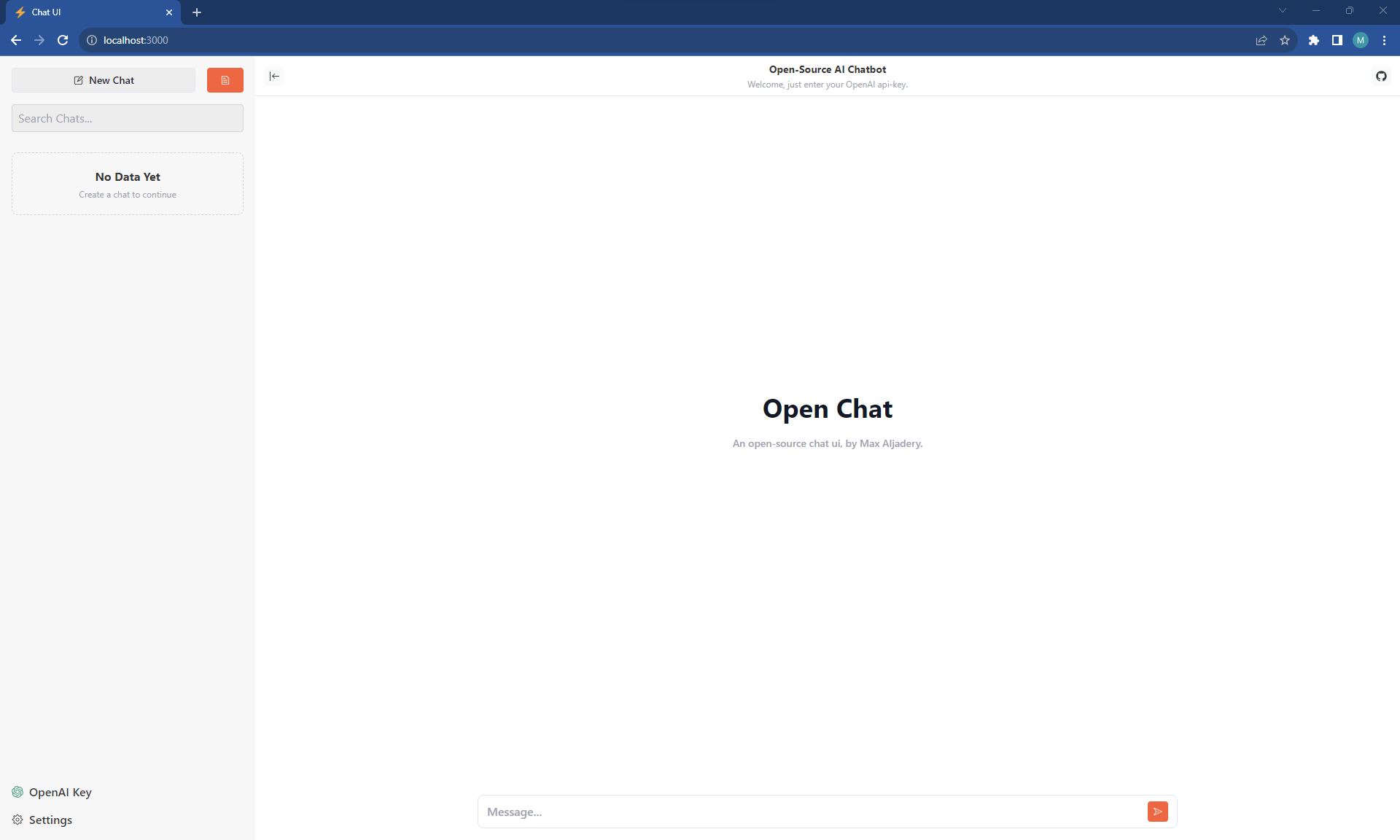This screenshot has height=840, width=1400.
Task: Open Chrome three-dot menu
Action: [x=1384, y=40]
